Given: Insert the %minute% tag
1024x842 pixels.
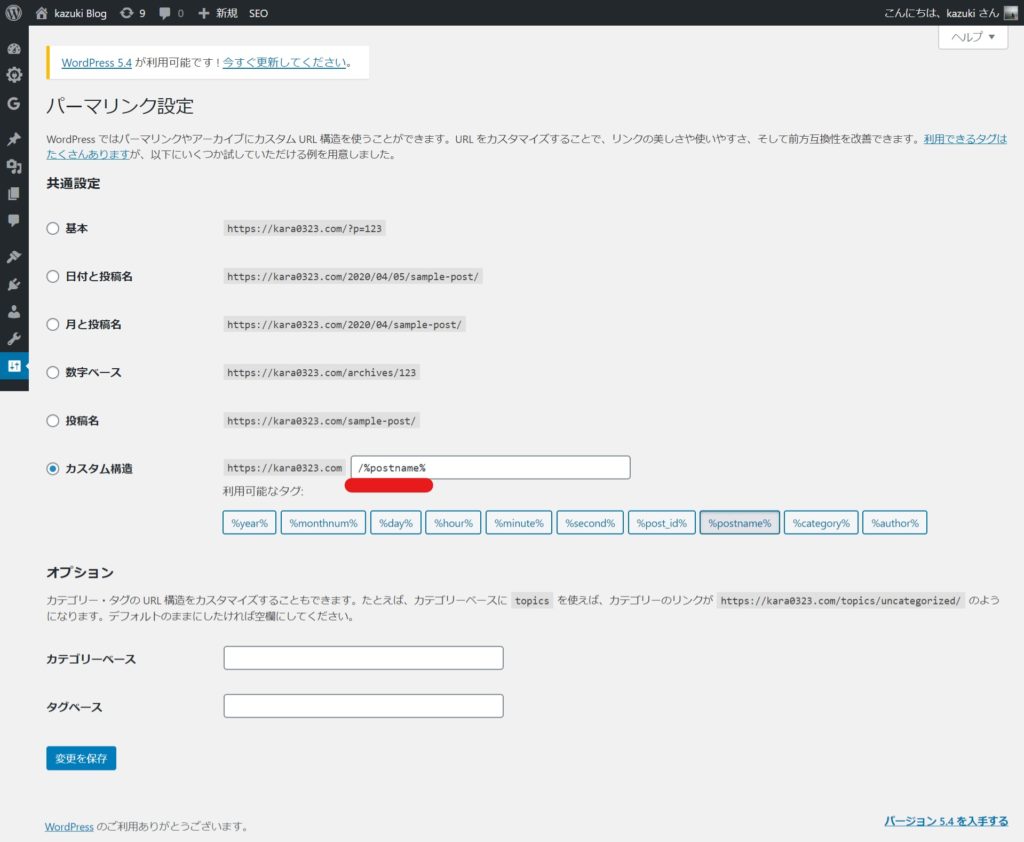Looking at the screenshot, I should [x=519, y=523].
